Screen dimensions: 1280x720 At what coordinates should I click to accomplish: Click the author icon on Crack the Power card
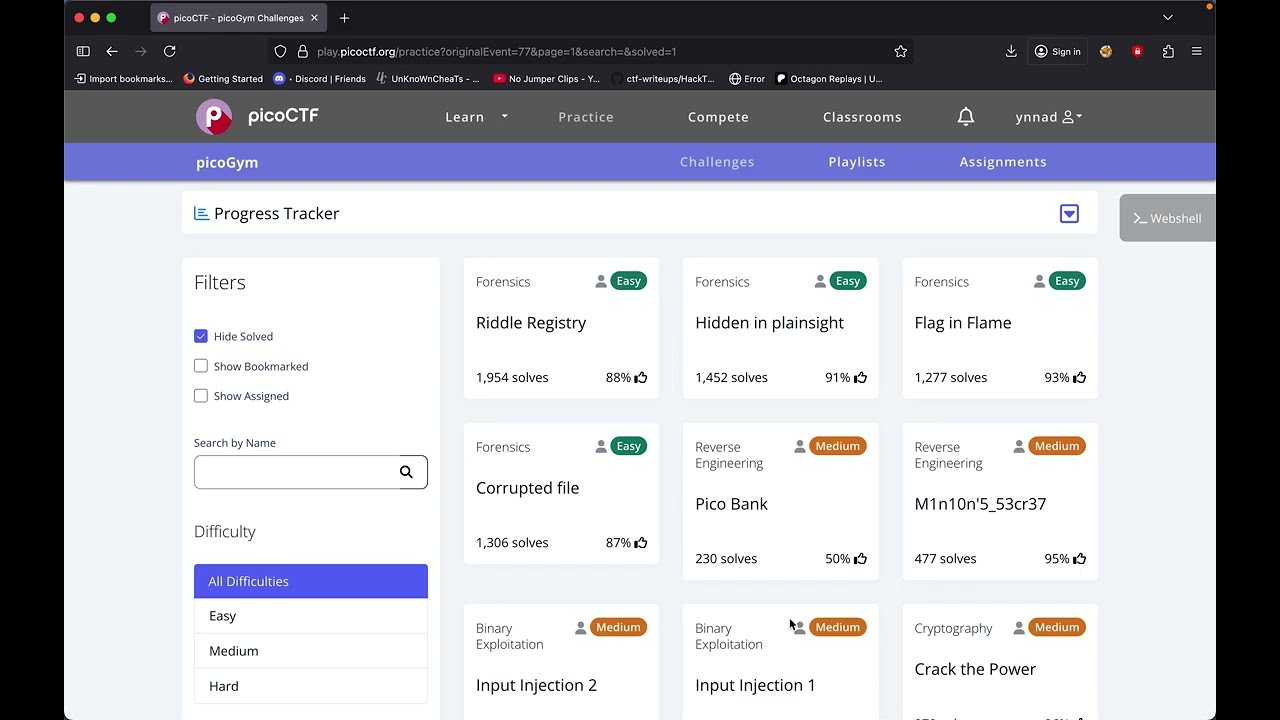1019,627
